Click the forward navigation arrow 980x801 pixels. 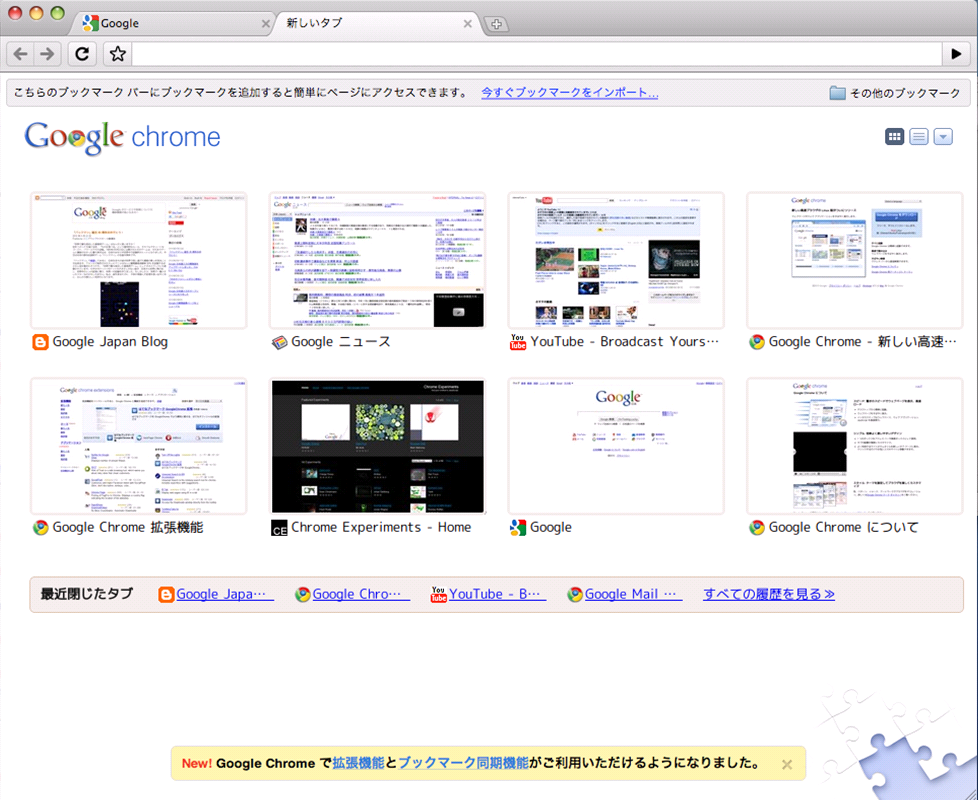pos(49,53)
